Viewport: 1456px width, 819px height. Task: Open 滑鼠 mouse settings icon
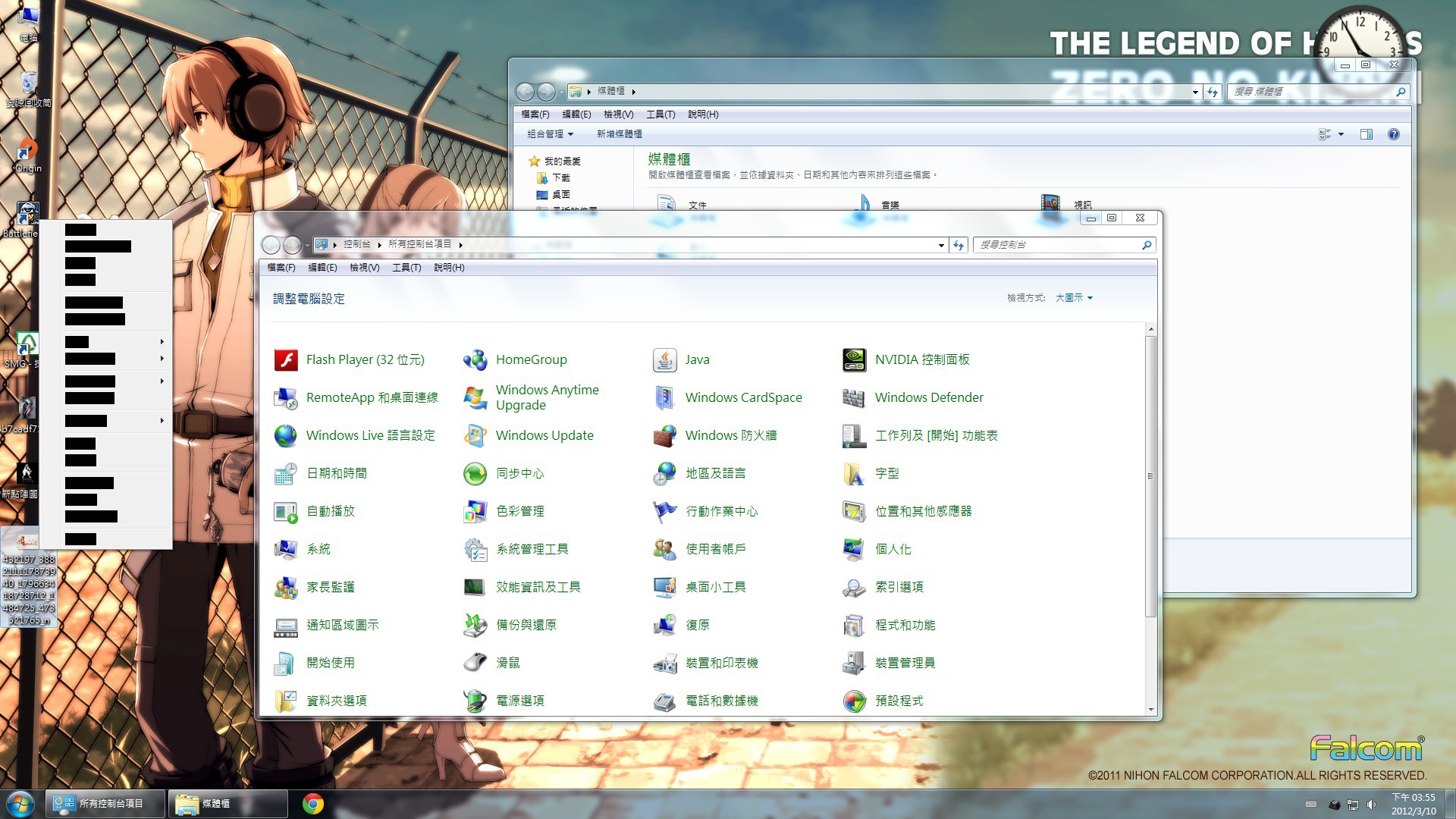(x=475, y=663)
